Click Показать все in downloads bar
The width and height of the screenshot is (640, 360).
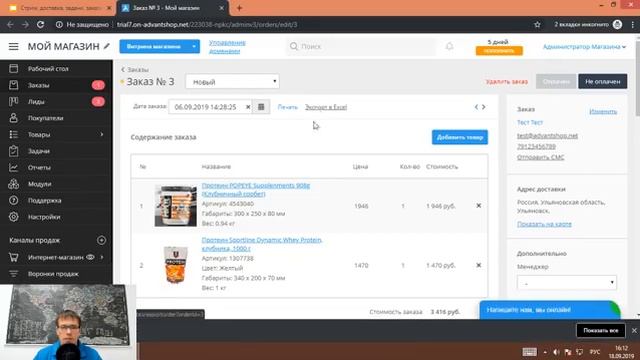[x=600, y=331]
